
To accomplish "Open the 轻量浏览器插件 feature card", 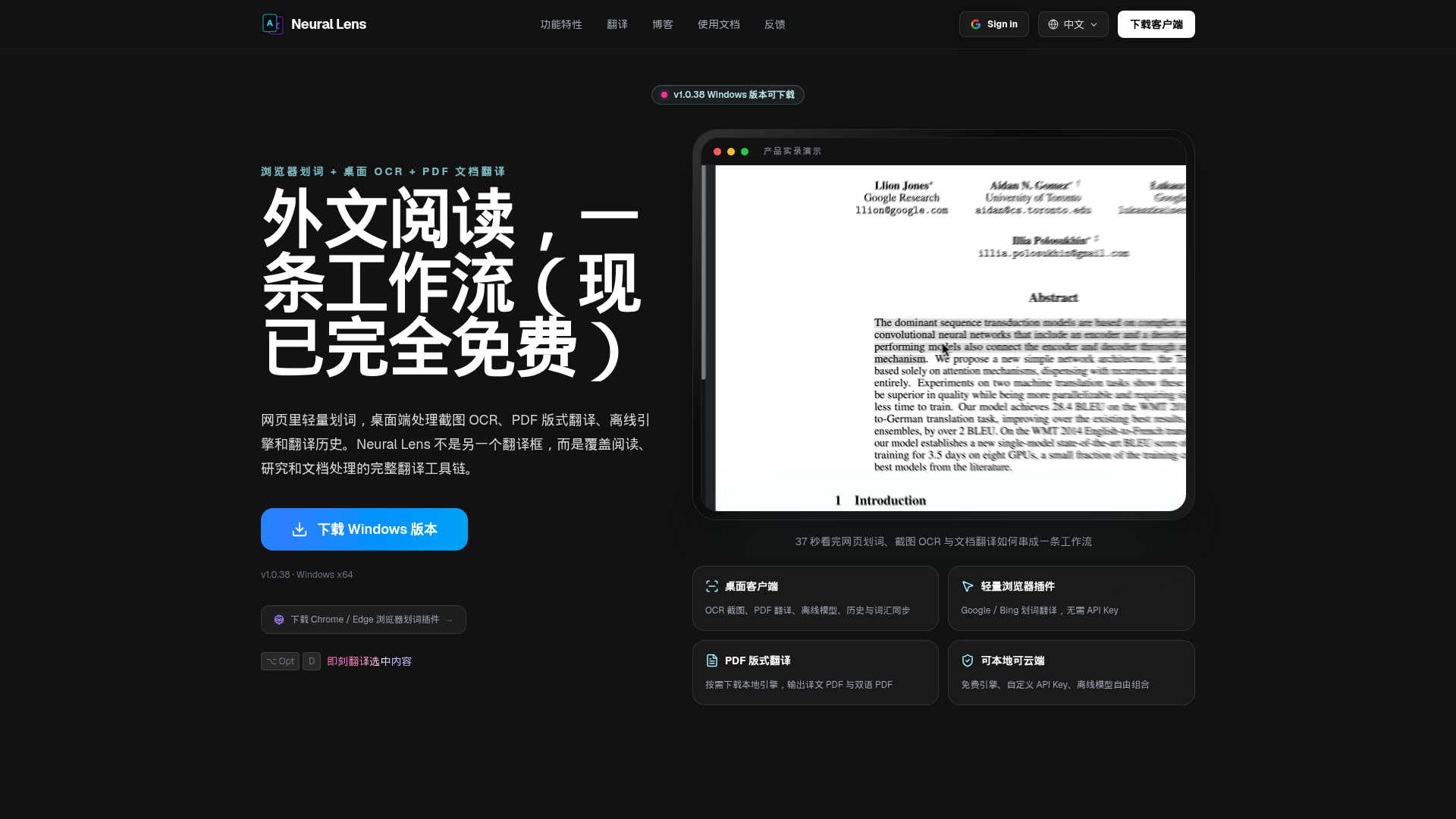I will tap(1072, 598).
